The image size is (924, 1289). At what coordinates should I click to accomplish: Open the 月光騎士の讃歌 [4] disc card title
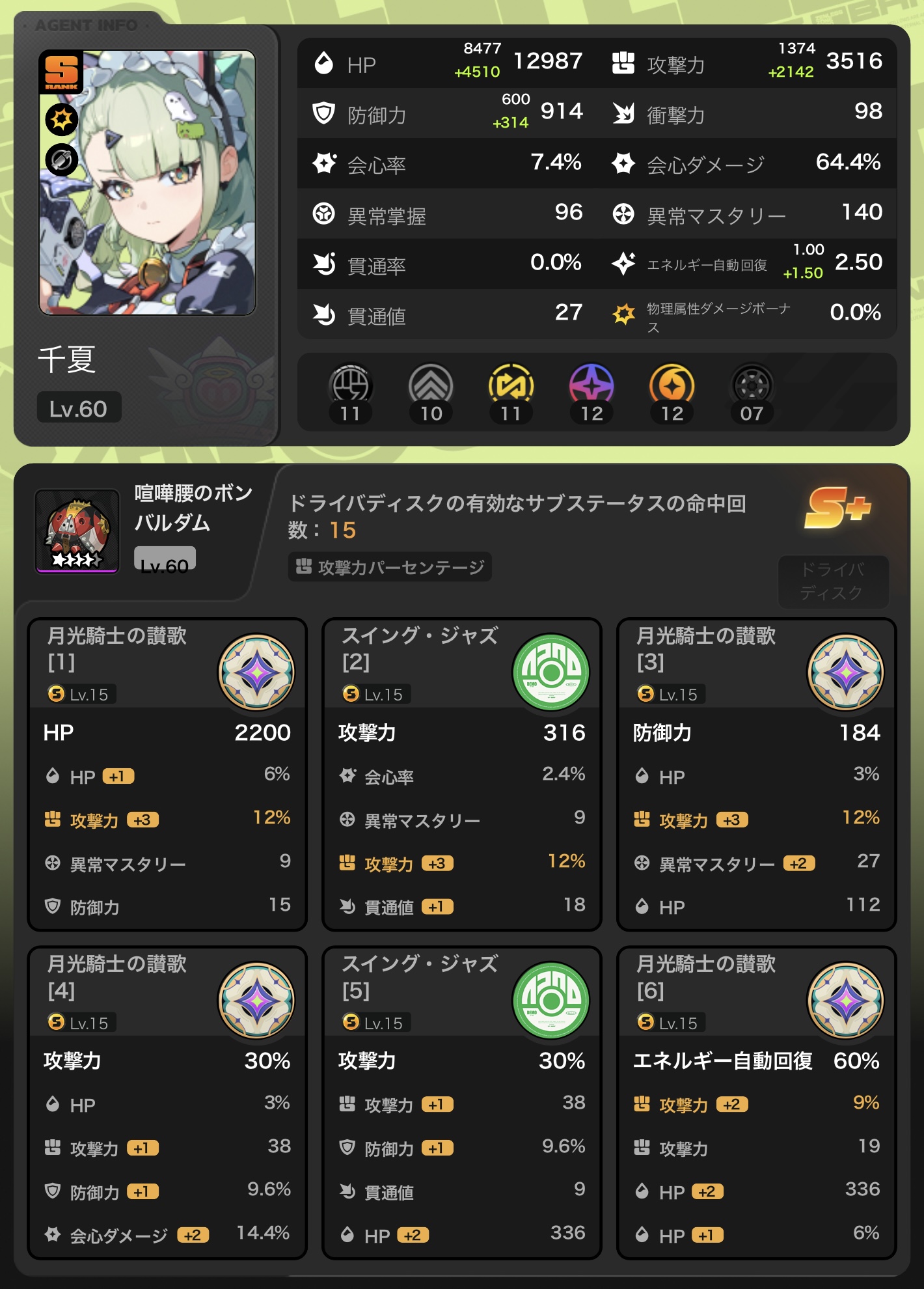pos(117,977)
